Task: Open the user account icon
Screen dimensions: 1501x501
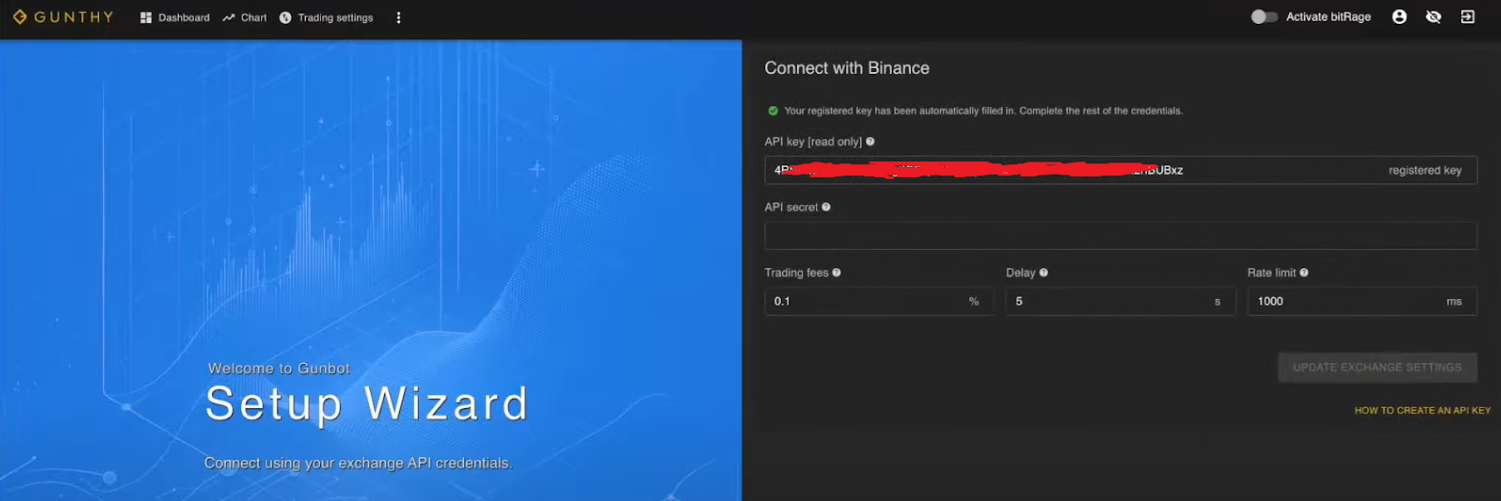Action: coord(1399,17)
